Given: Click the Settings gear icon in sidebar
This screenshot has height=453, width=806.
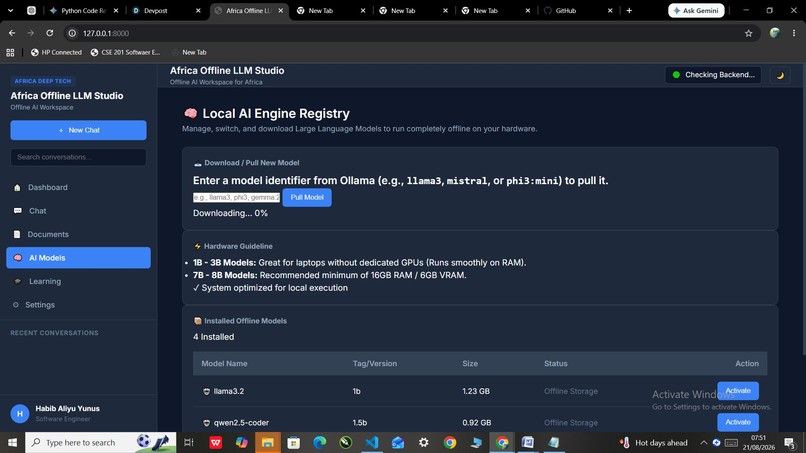Looking at the screenshot, I should (x=15, y=305).
